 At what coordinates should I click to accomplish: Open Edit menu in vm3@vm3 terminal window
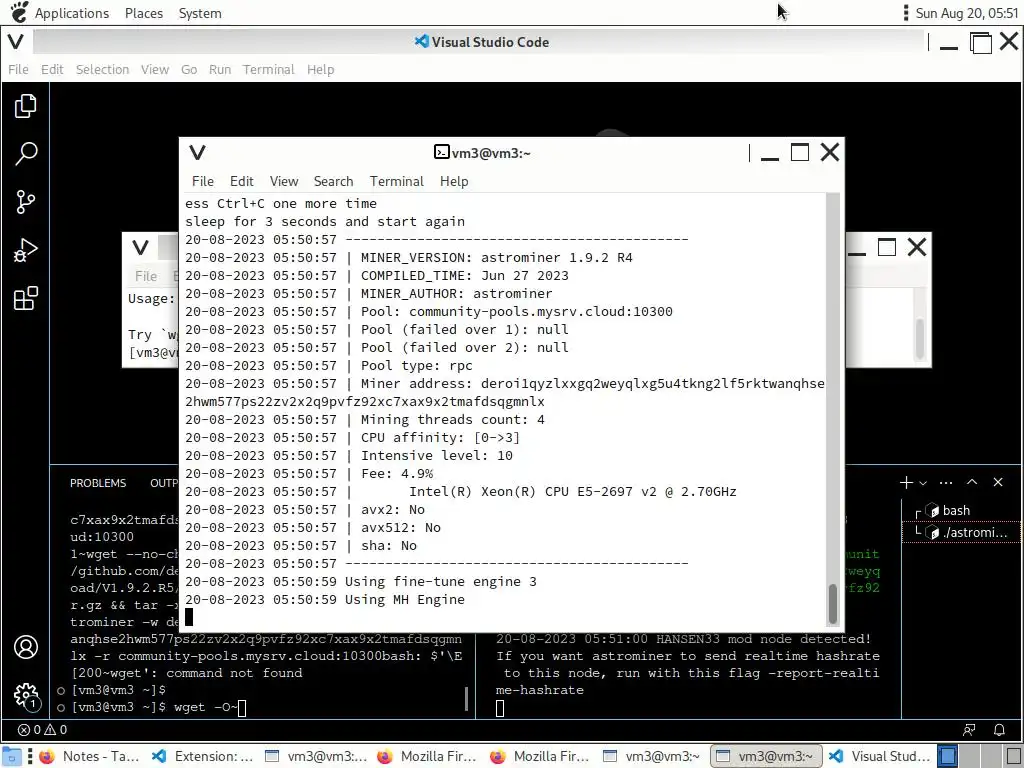(x=241, y=181)
